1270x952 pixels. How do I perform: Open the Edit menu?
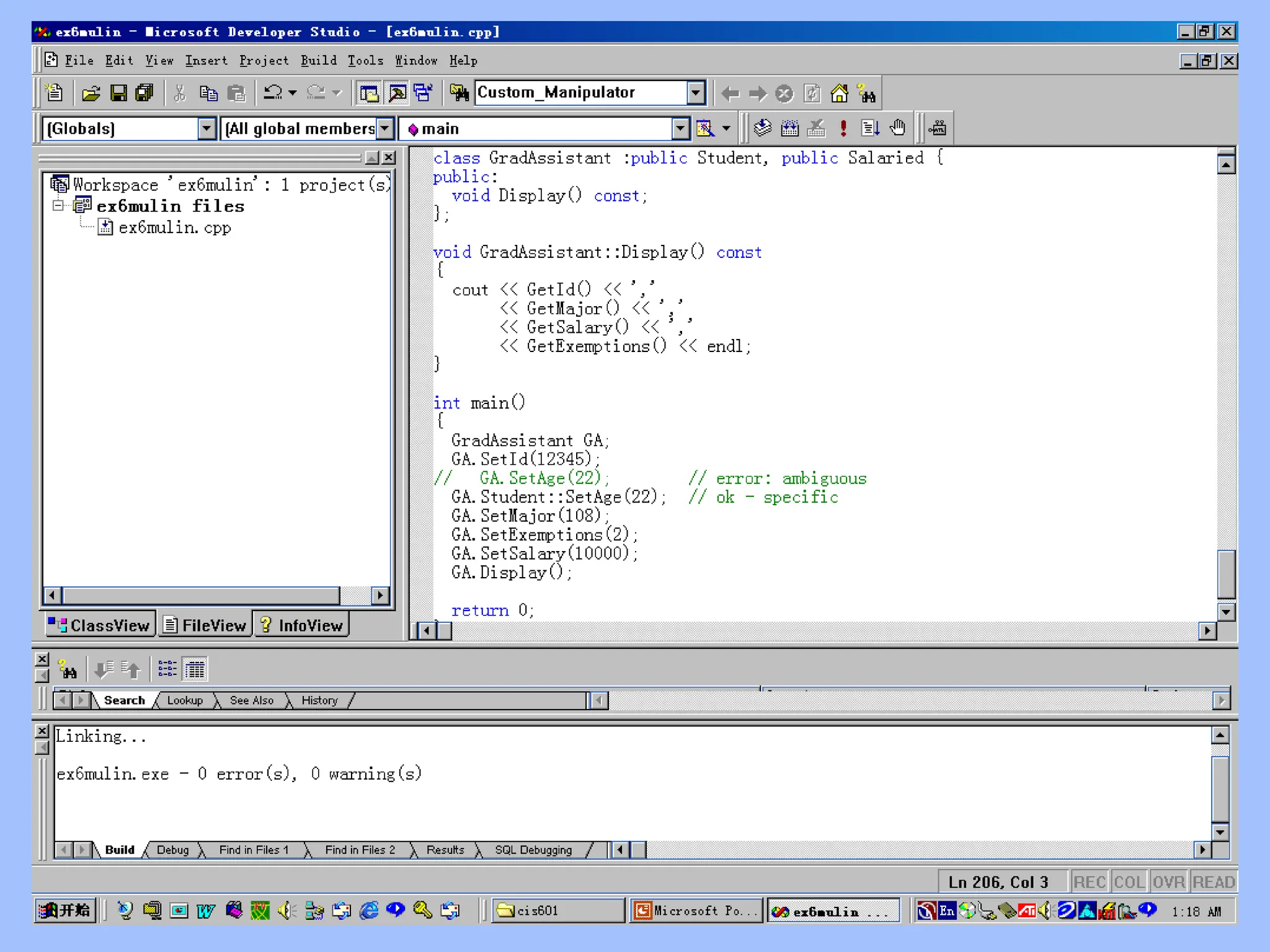pyautogui.click(x=119, y=61)
